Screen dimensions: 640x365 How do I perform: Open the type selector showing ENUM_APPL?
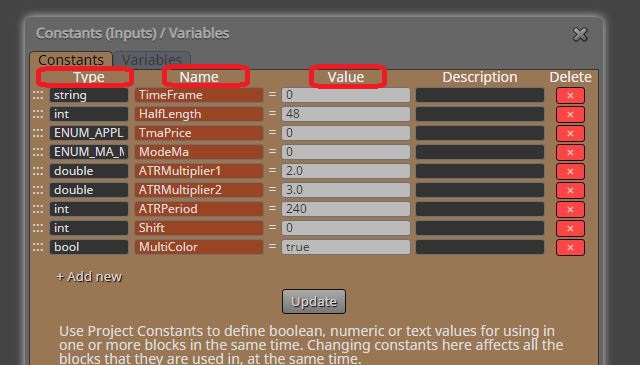point(89,133)
